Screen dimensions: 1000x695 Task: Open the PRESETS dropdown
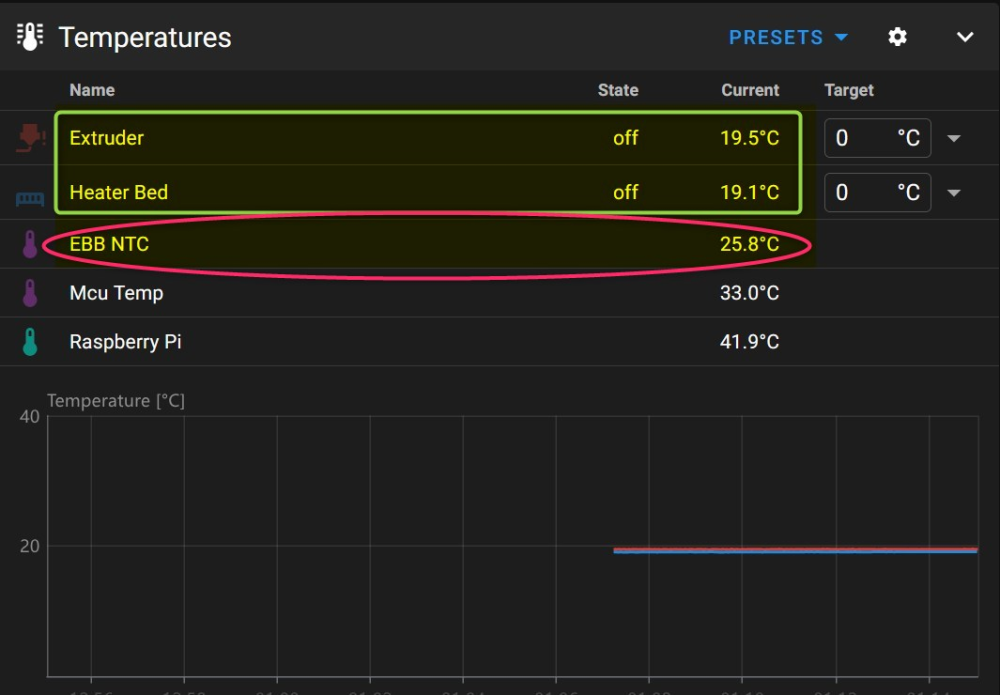(x=788, y=37)
